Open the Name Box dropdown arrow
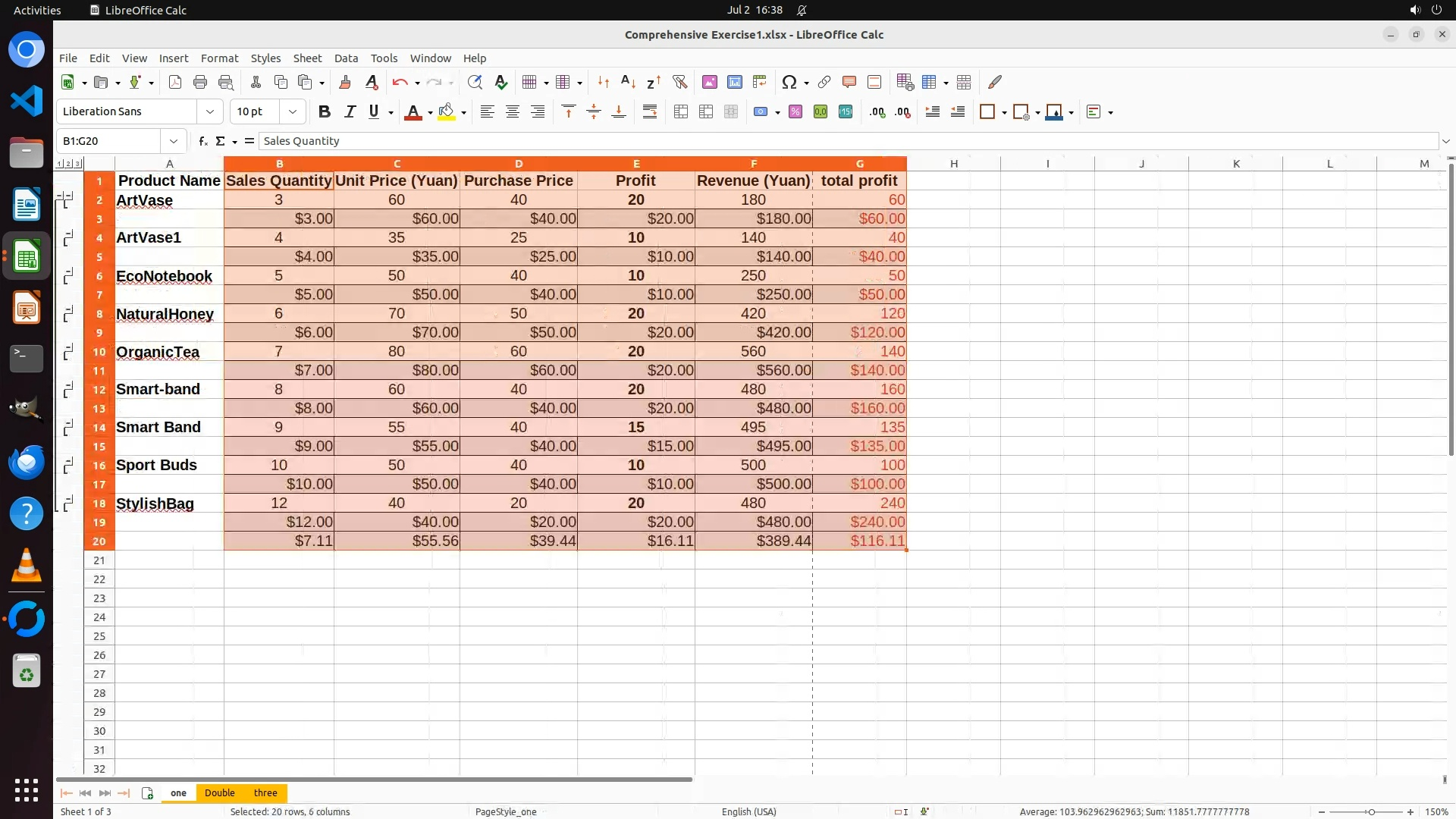The image size is (1456, 819). (174, 141)
